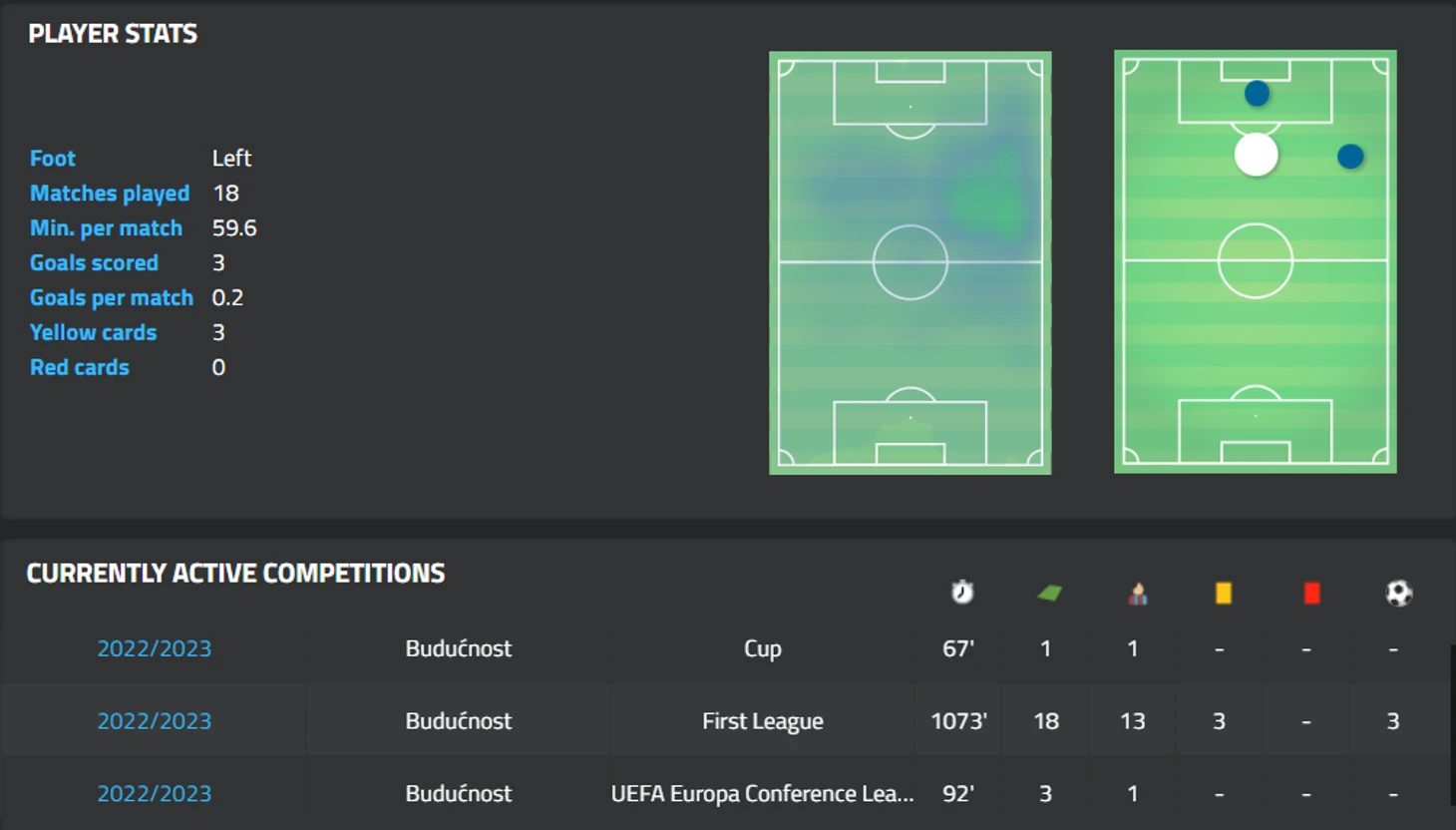
Task: Click the 'Min. per match' stat label
Action: coord(106,228)
